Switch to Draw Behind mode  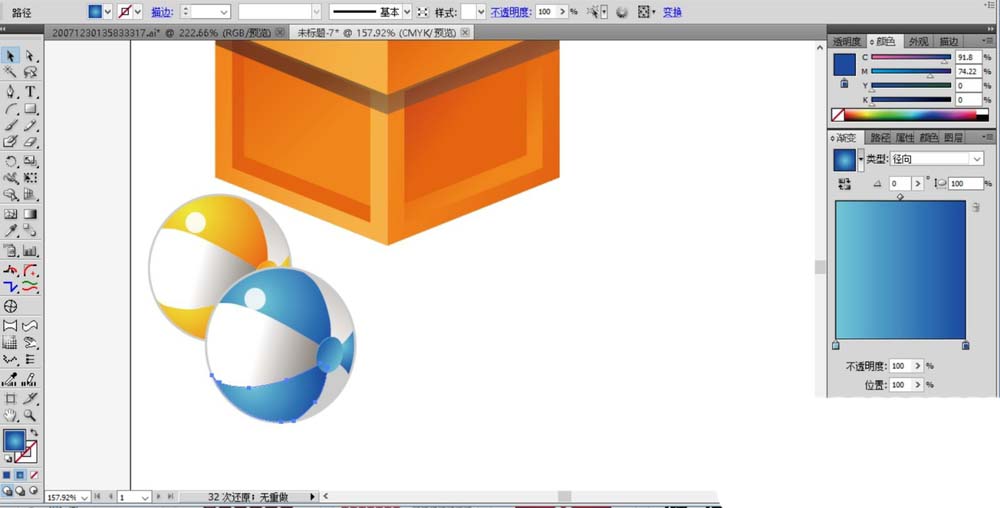[x=20, y=491]
